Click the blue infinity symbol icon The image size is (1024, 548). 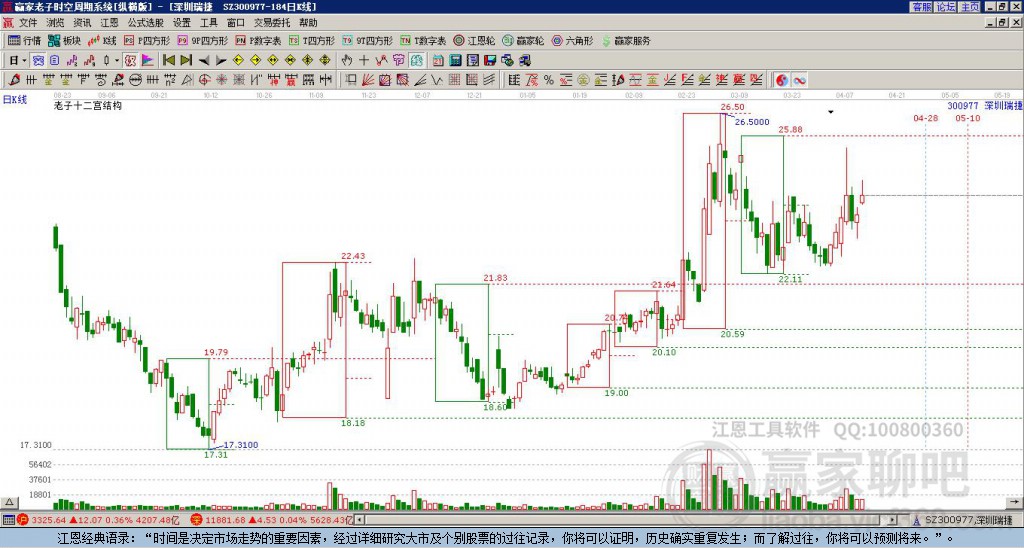(x=799, y=80)
